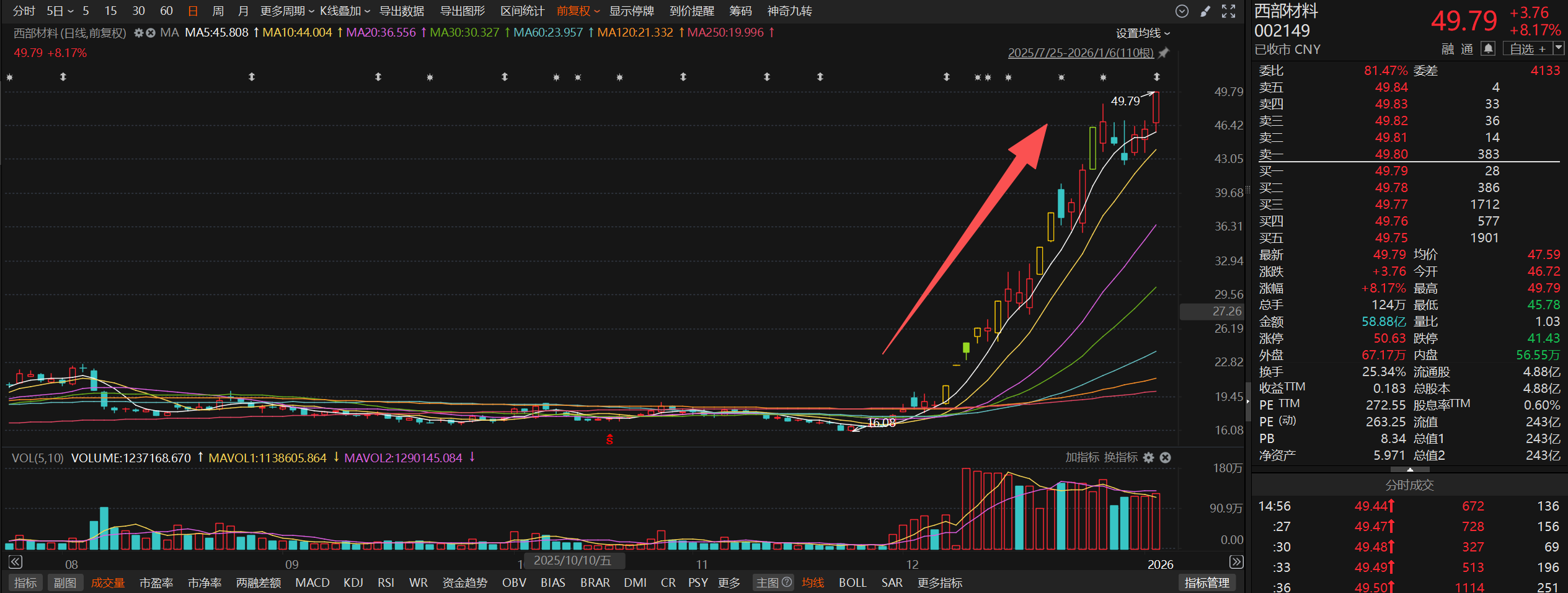Switch to 周 weekly K-line
The image size is (1568, 593).
point(218,11)
